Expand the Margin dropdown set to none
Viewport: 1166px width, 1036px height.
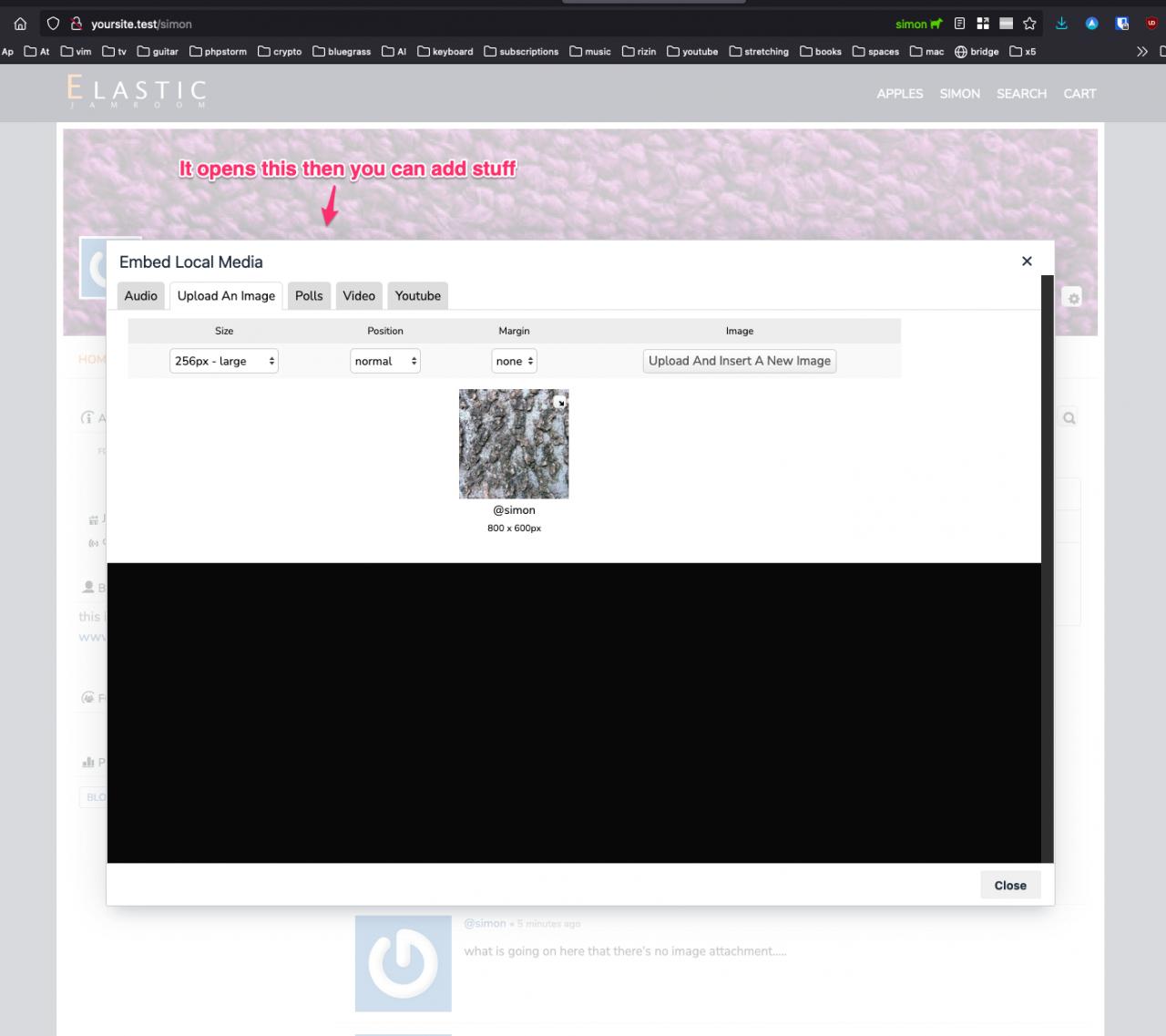(x=514, y=361)
